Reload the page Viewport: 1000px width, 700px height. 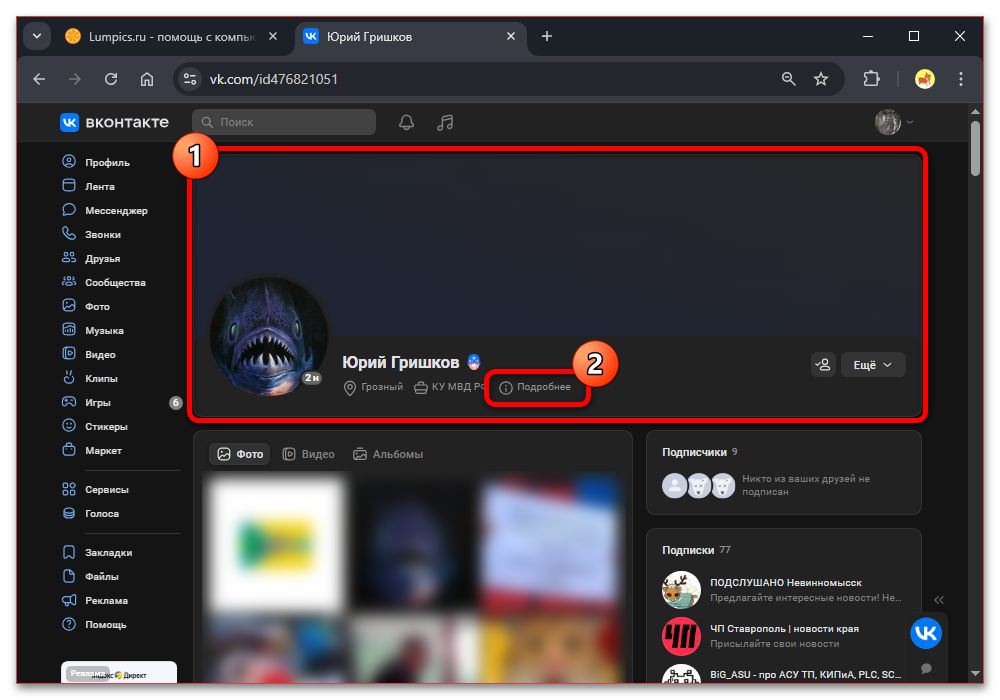click(111, 79)
